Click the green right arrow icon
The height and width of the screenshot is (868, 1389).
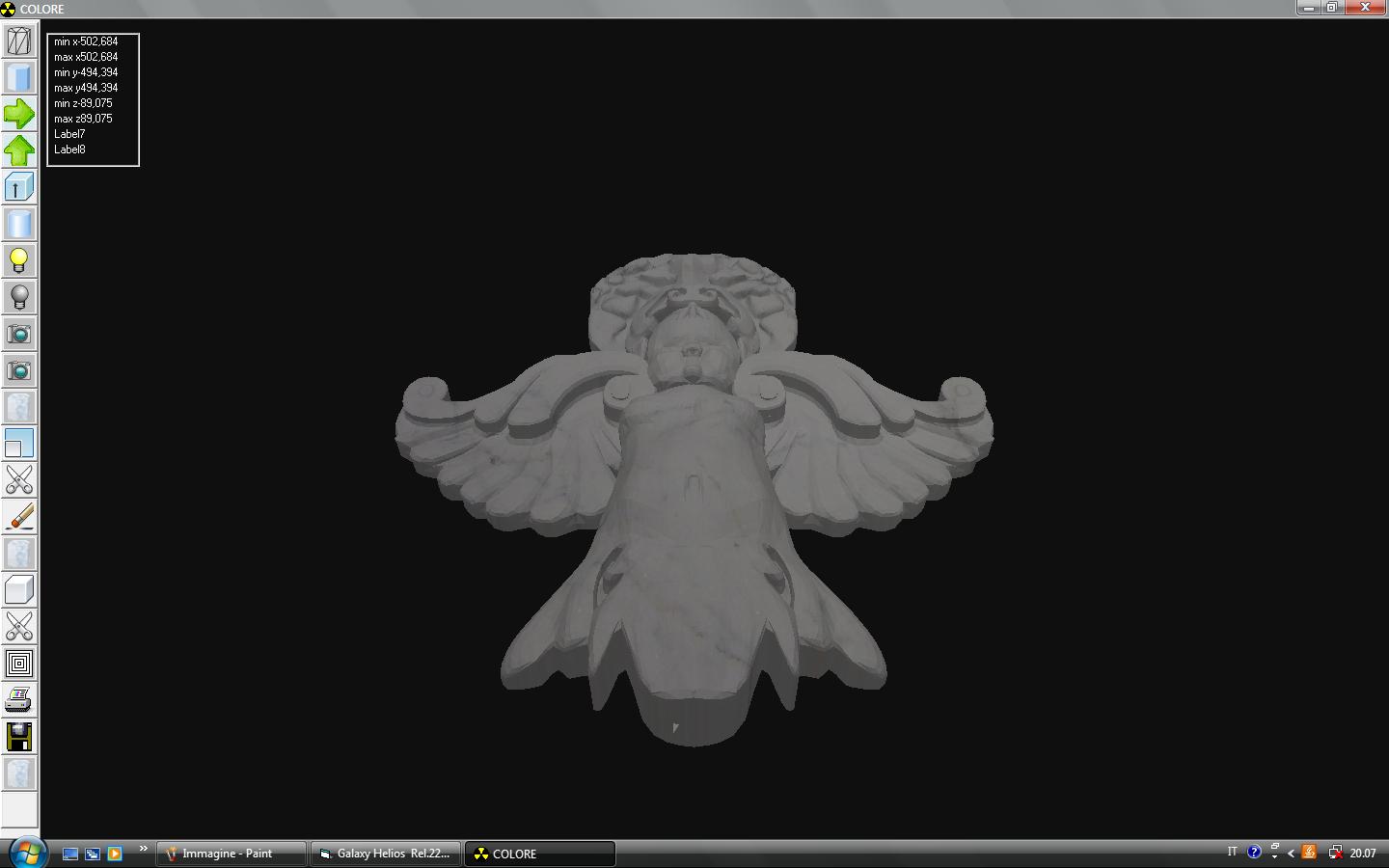pos(19,114)
